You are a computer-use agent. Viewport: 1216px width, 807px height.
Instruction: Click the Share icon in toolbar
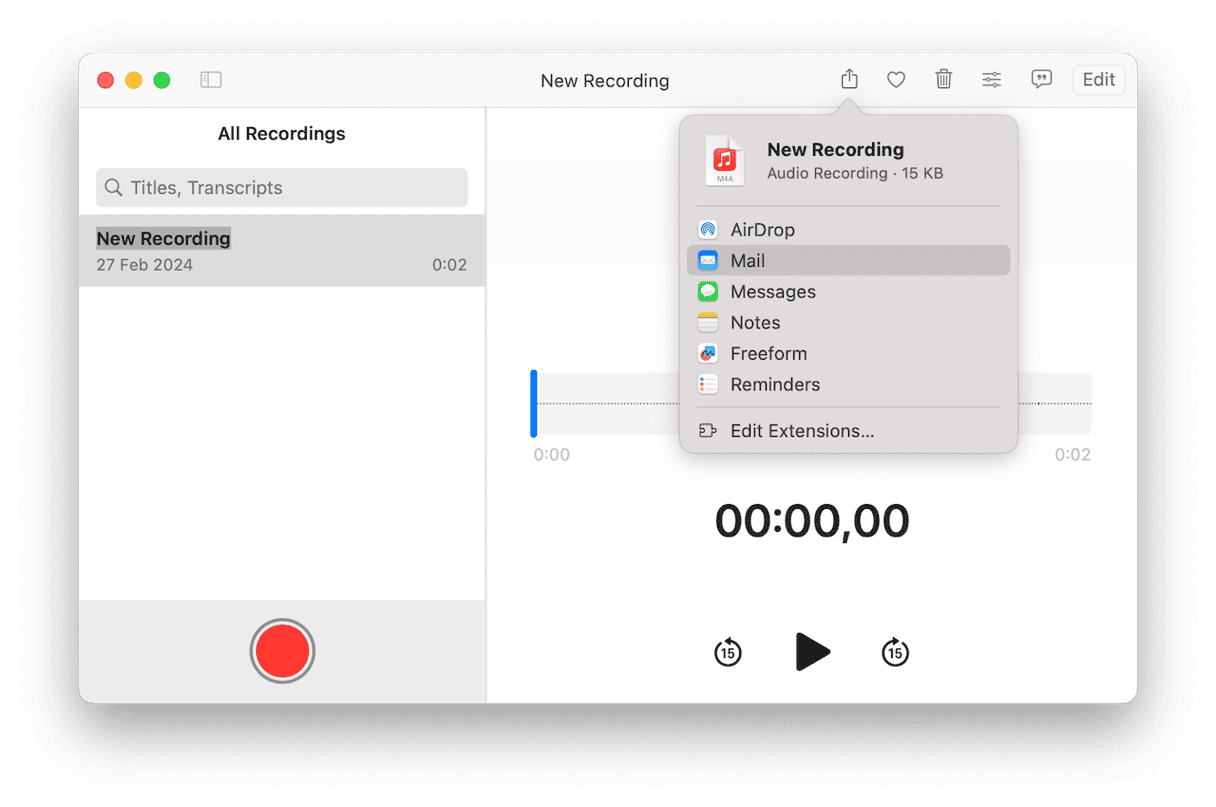tap(849, 80)
